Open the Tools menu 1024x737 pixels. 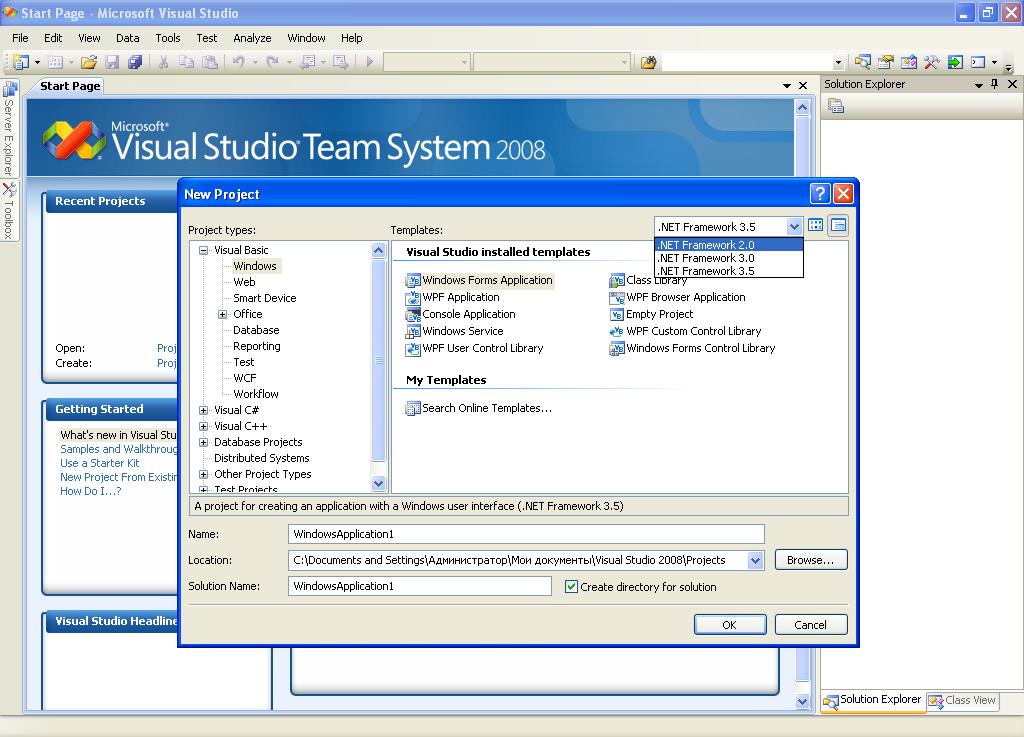click(167, 38)
